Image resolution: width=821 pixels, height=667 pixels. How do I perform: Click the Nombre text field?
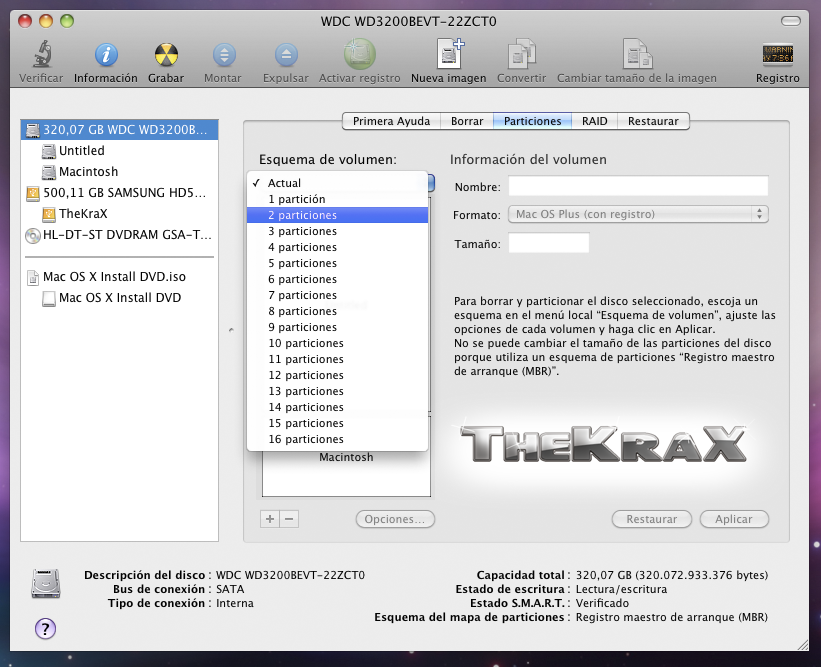(x=638, y=186)
